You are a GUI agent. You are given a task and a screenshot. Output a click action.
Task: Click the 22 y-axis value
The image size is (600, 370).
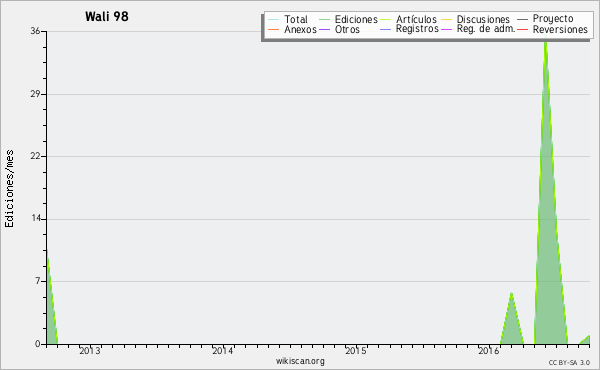35,156
